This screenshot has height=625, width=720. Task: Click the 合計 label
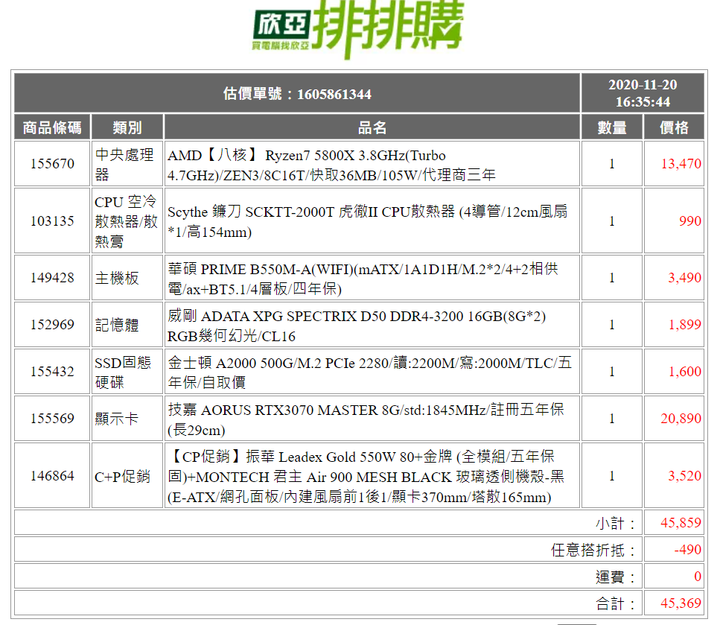pos(615,603)
